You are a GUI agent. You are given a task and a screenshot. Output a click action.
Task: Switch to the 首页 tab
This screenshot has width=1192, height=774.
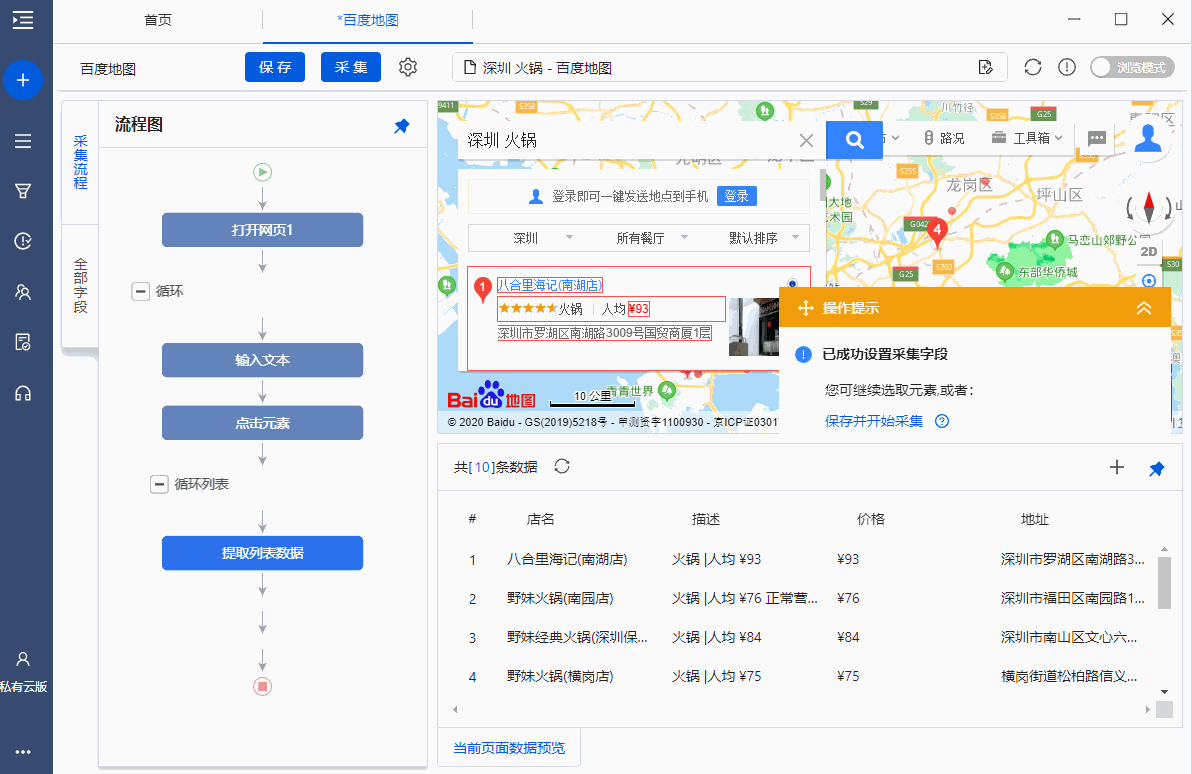tap(158, 21)
